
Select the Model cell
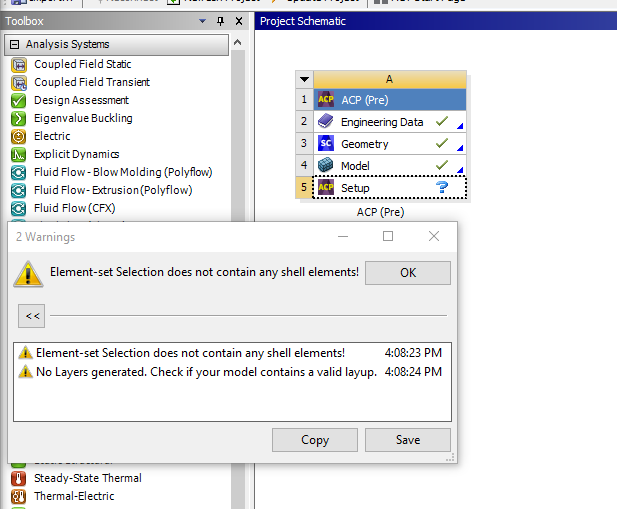(x=390, y=165)
